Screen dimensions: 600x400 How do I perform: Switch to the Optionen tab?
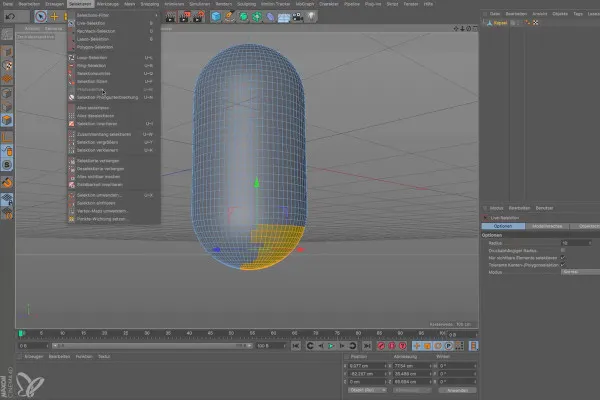pos(504,226)
